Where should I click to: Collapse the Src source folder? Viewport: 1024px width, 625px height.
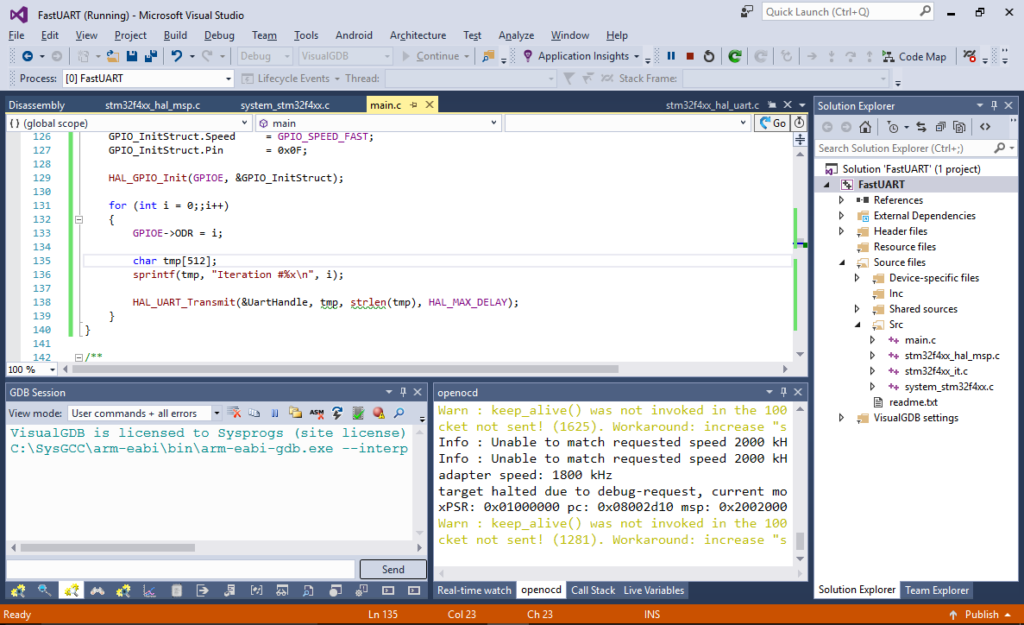[857, 324]
